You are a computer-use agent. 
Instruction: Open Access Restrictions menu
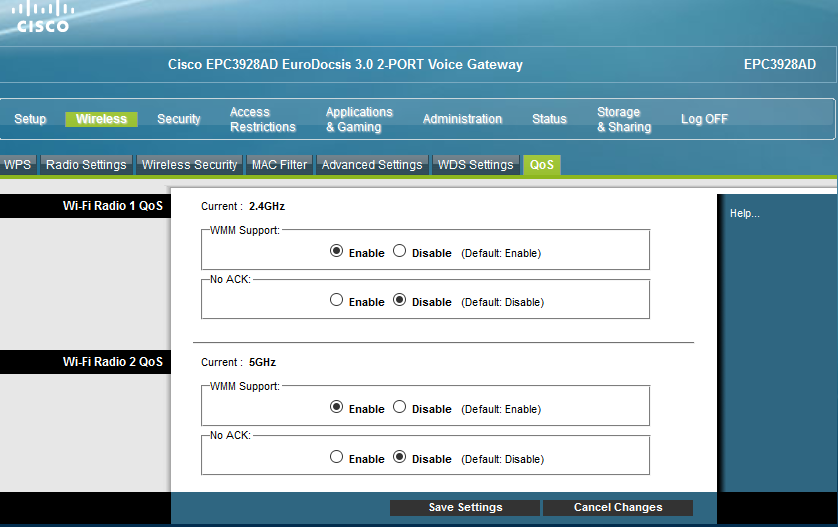click(262, 119)
